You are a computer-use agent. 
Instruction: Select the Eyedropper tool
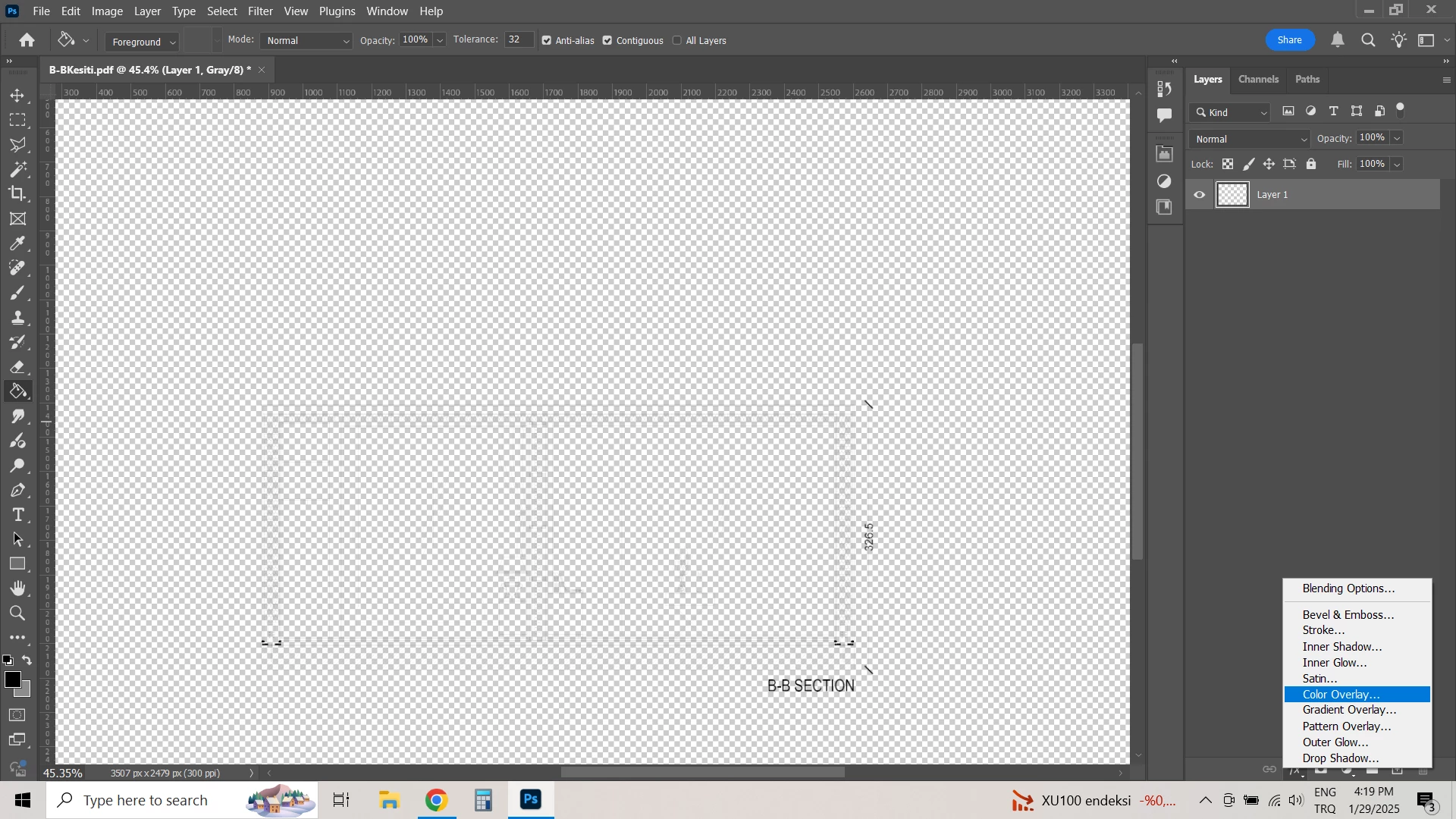[17, 243]
